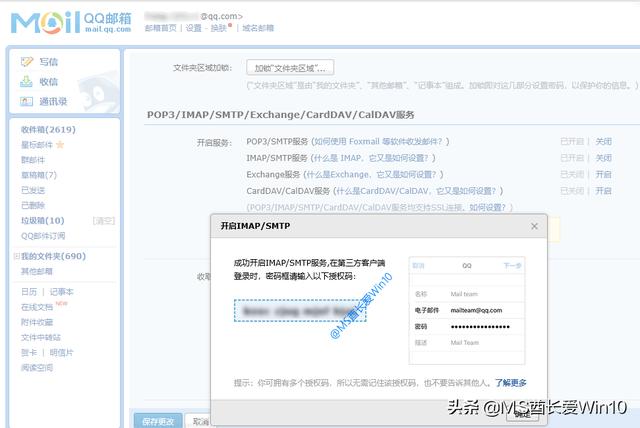Image resolution: width=640 pixels, height=428 pixels.
Task: Click 了解更多 in the dialog
Action: point(511,383)
